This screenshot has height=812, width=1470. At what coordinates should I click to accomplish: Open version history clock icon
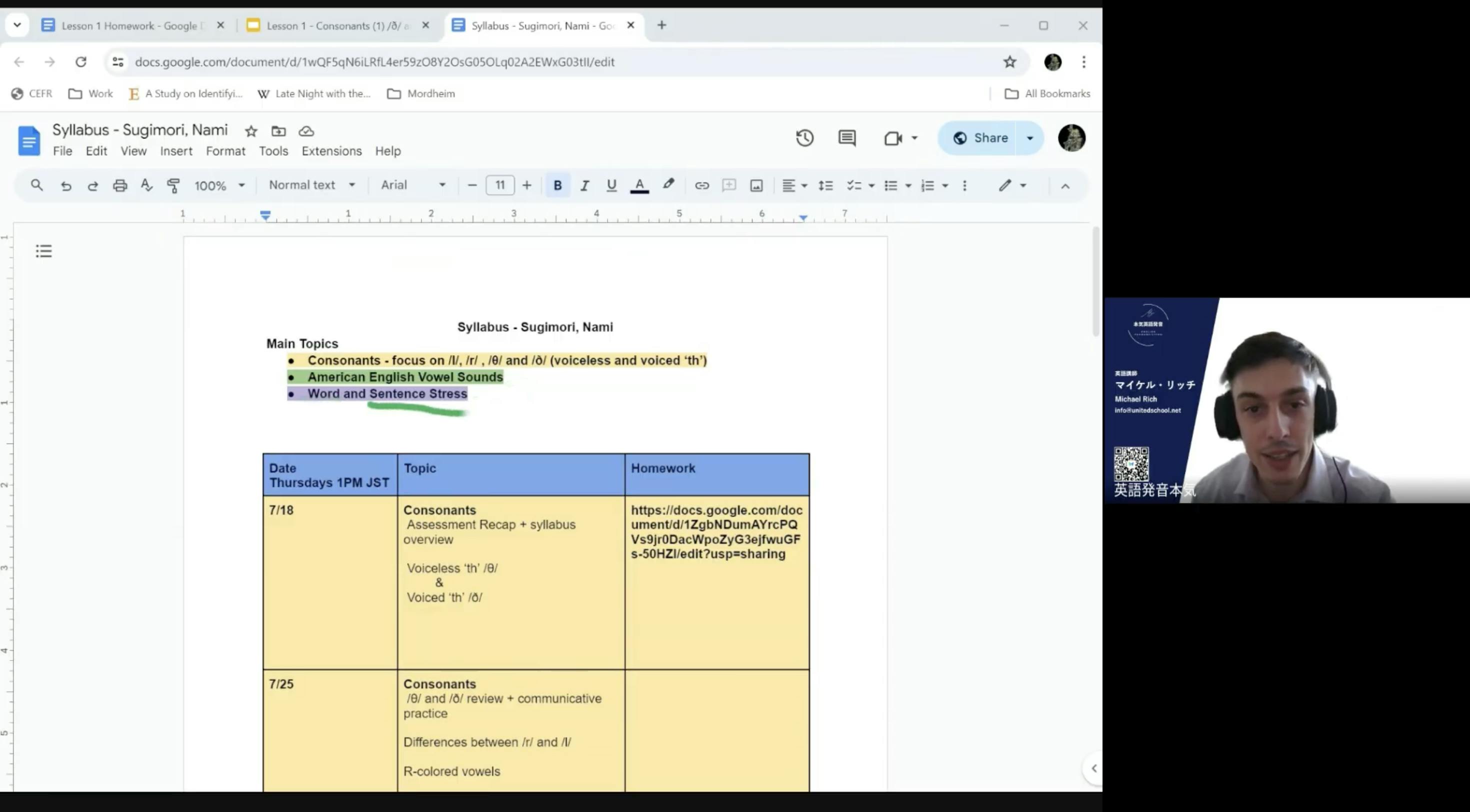[804, 138]
